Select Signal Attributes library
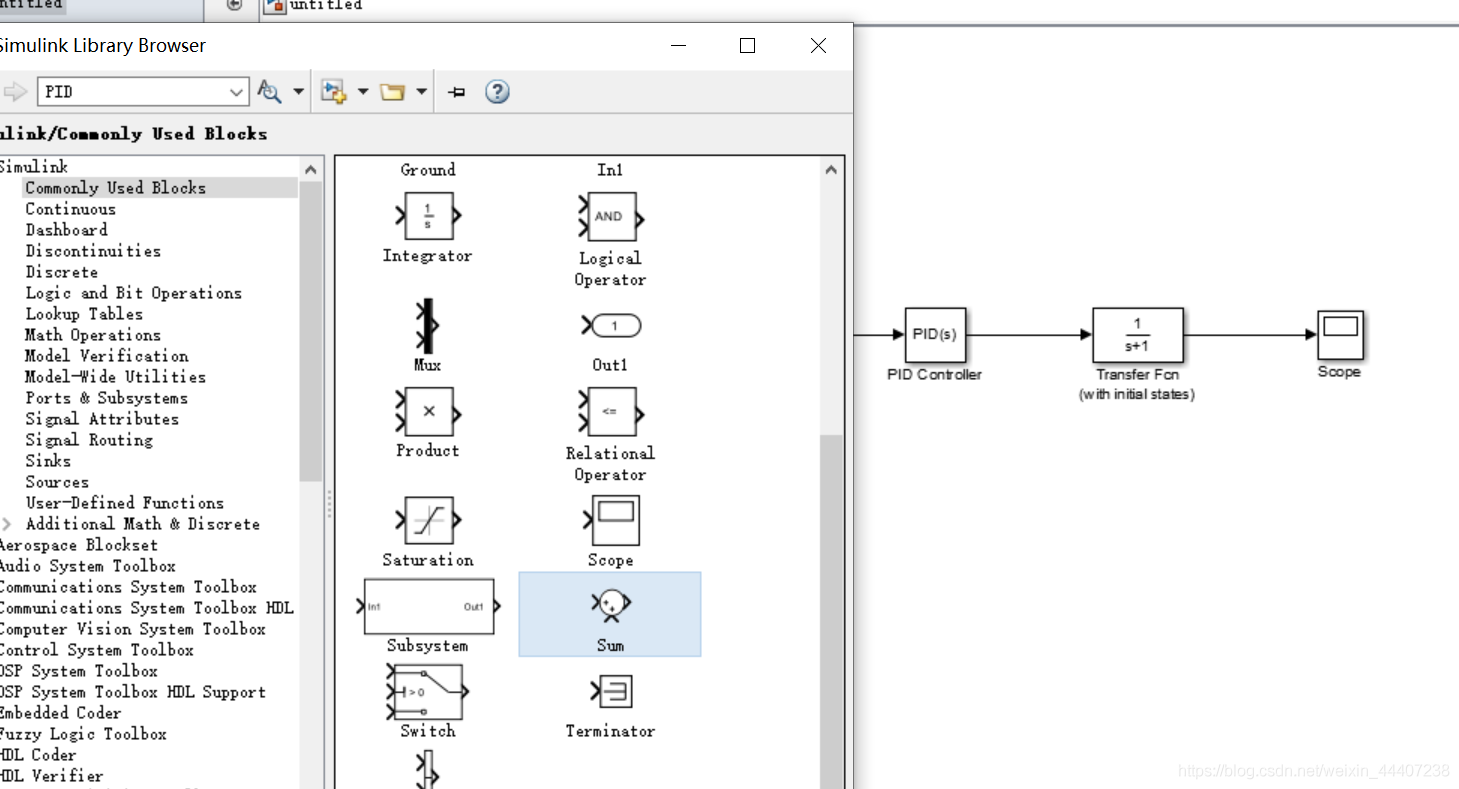The image size is (1459, 789). pos(102,419)
